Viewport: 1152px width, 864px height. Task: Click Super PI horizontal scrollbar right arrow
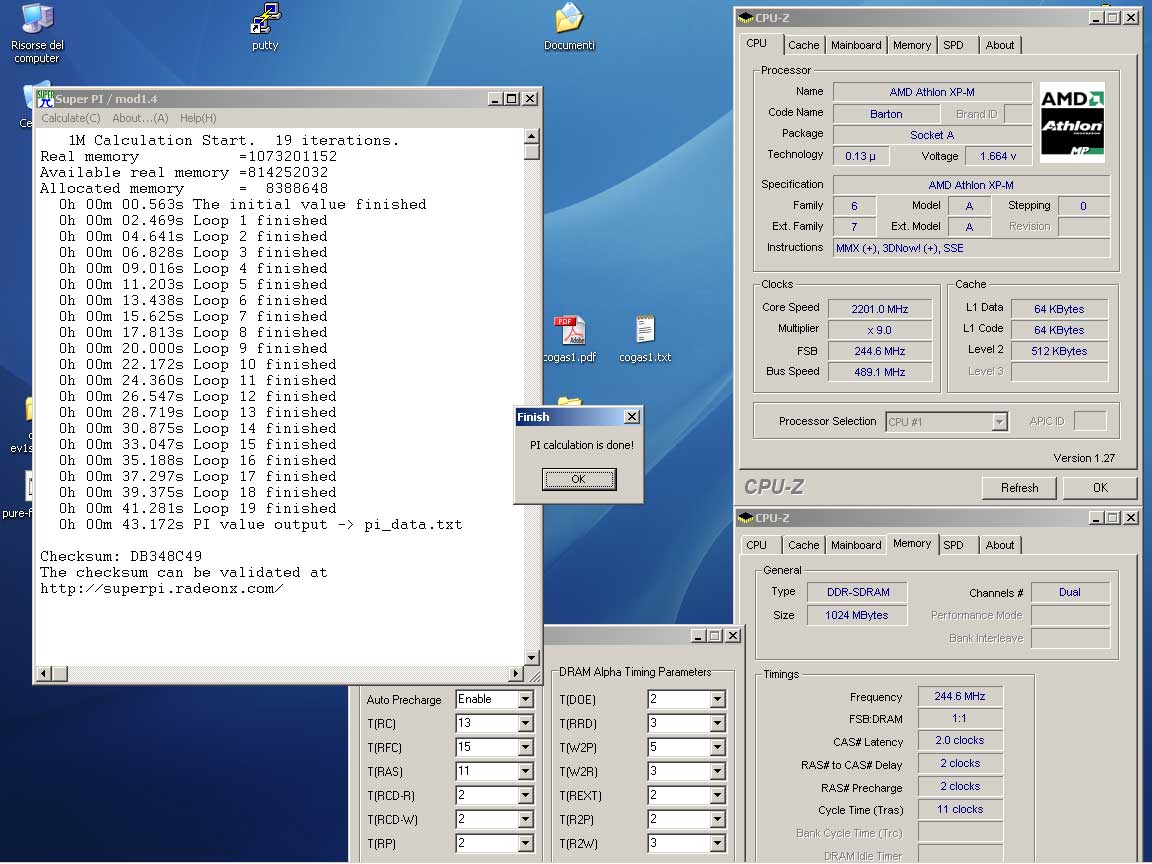(516, 673)
